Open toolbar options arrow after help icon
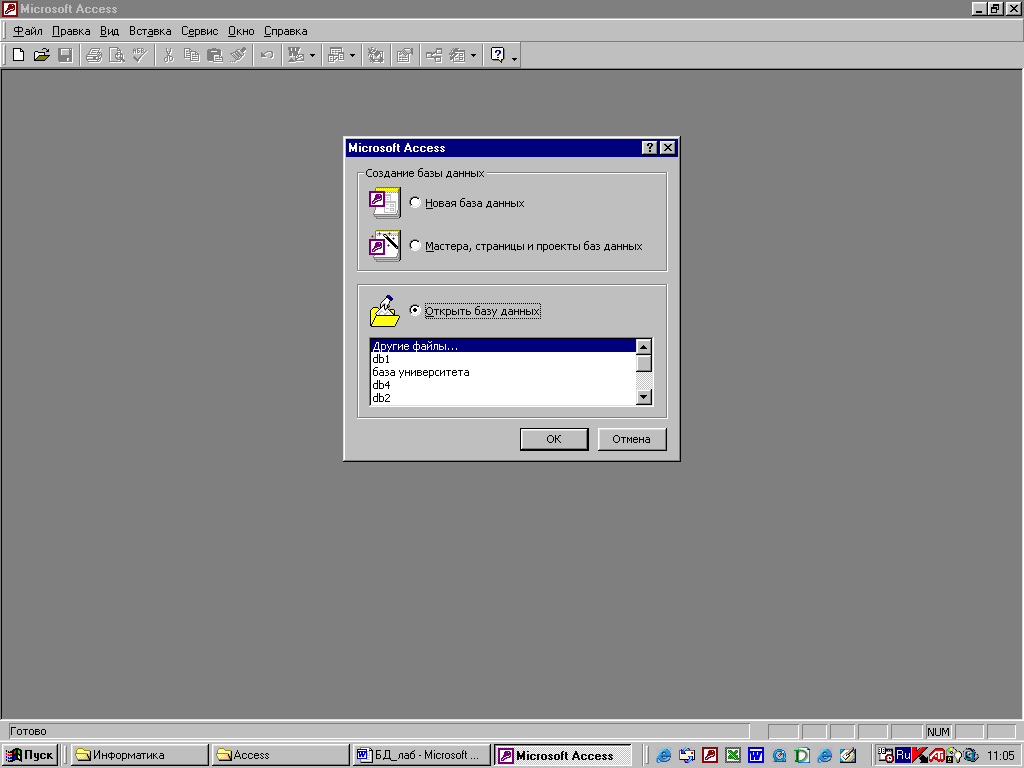Image resolution: width=1024 pixels, height=768 pixels. 515,57
